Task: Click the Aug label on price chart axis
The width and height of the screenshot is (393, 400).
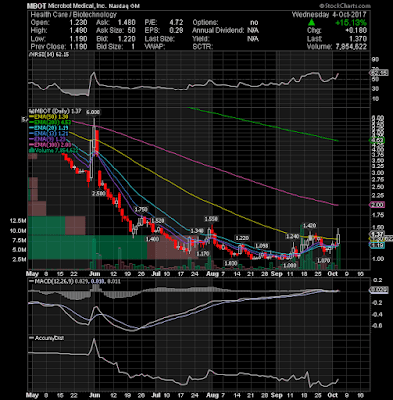Action: (x=212, y=274)
